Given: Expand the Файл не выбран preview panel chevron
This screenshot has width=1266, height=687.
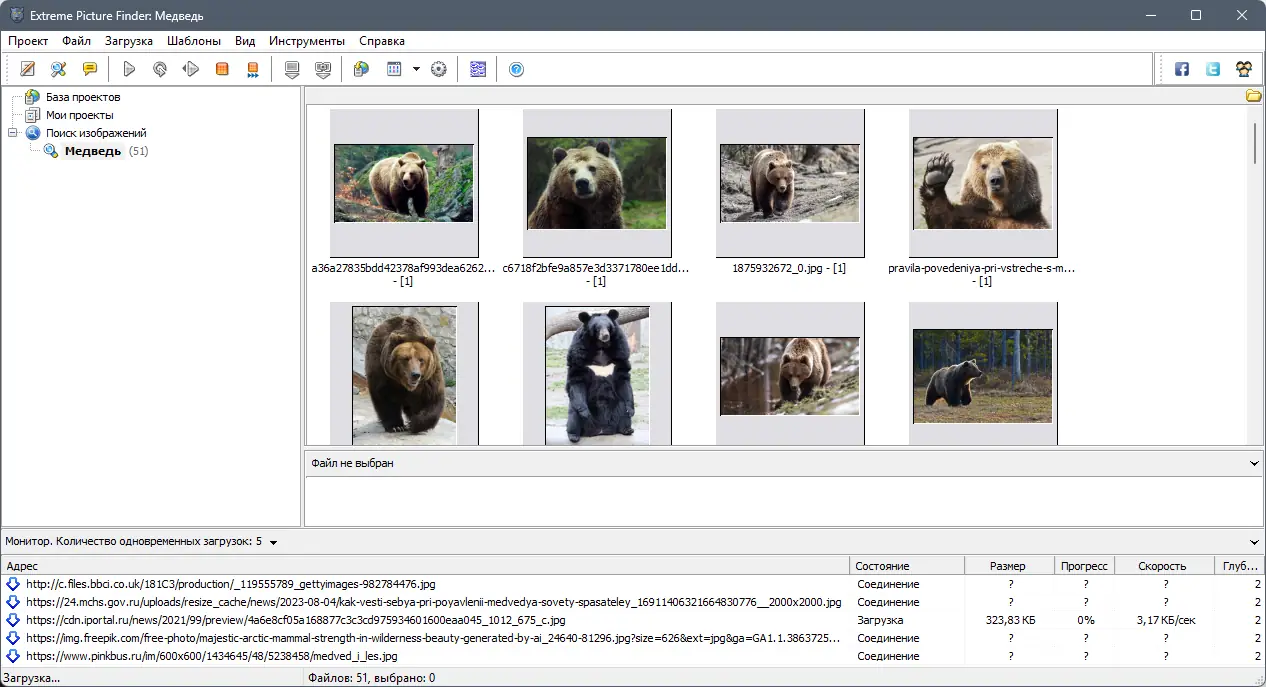Looking at the screenshot, I should point(1254,463).
